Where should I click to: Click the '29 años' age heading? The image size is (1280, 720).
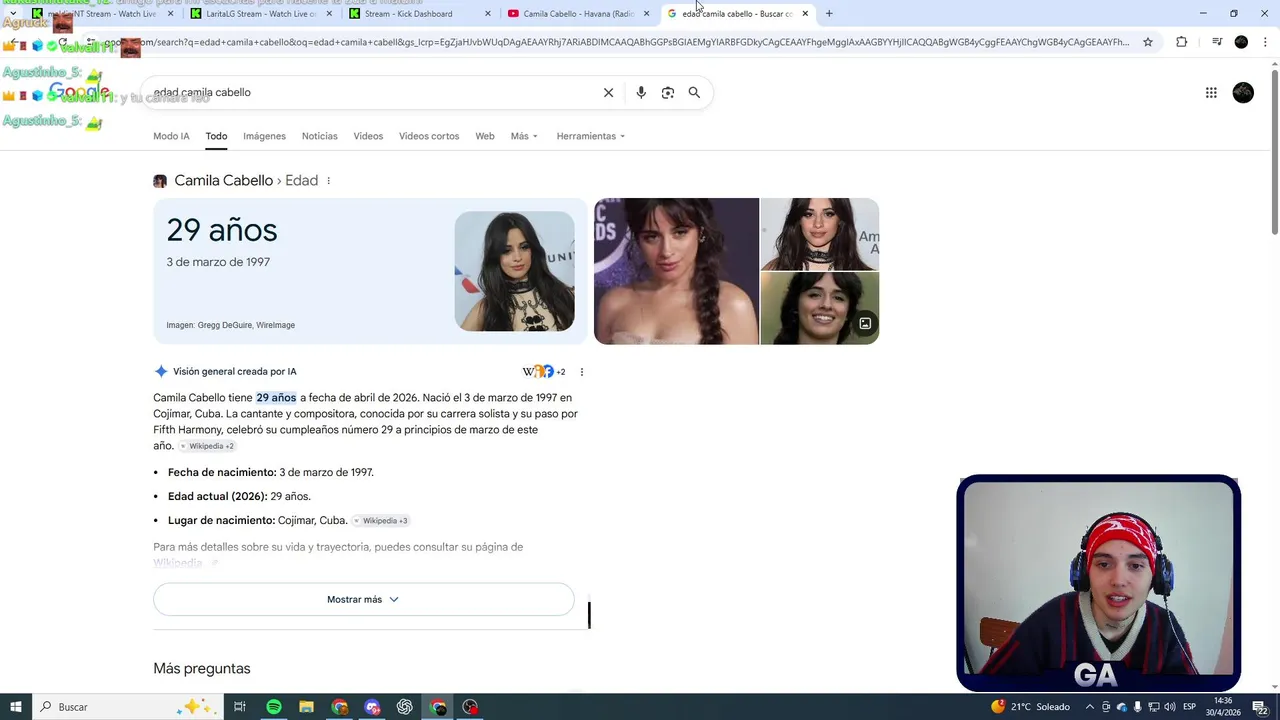click(221, 230)
